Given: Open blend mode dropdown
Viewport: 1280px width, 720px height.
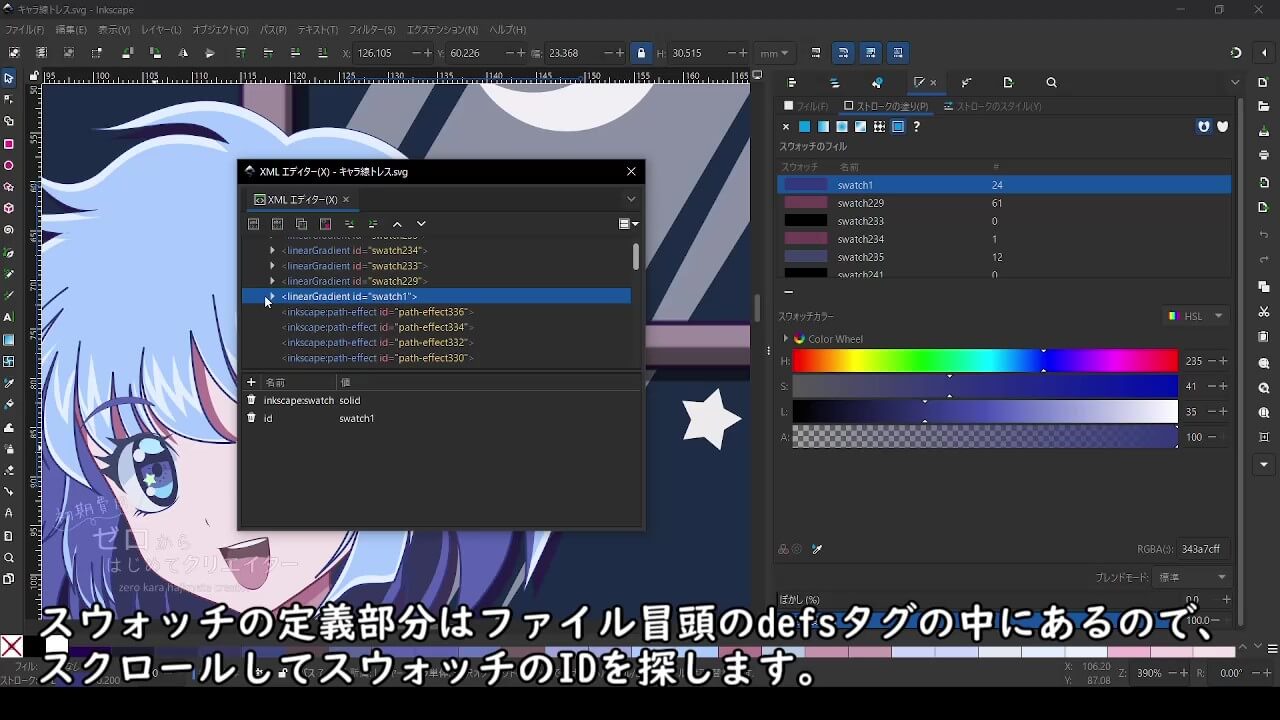Looking at the screenshot, I should (1193, 577).
